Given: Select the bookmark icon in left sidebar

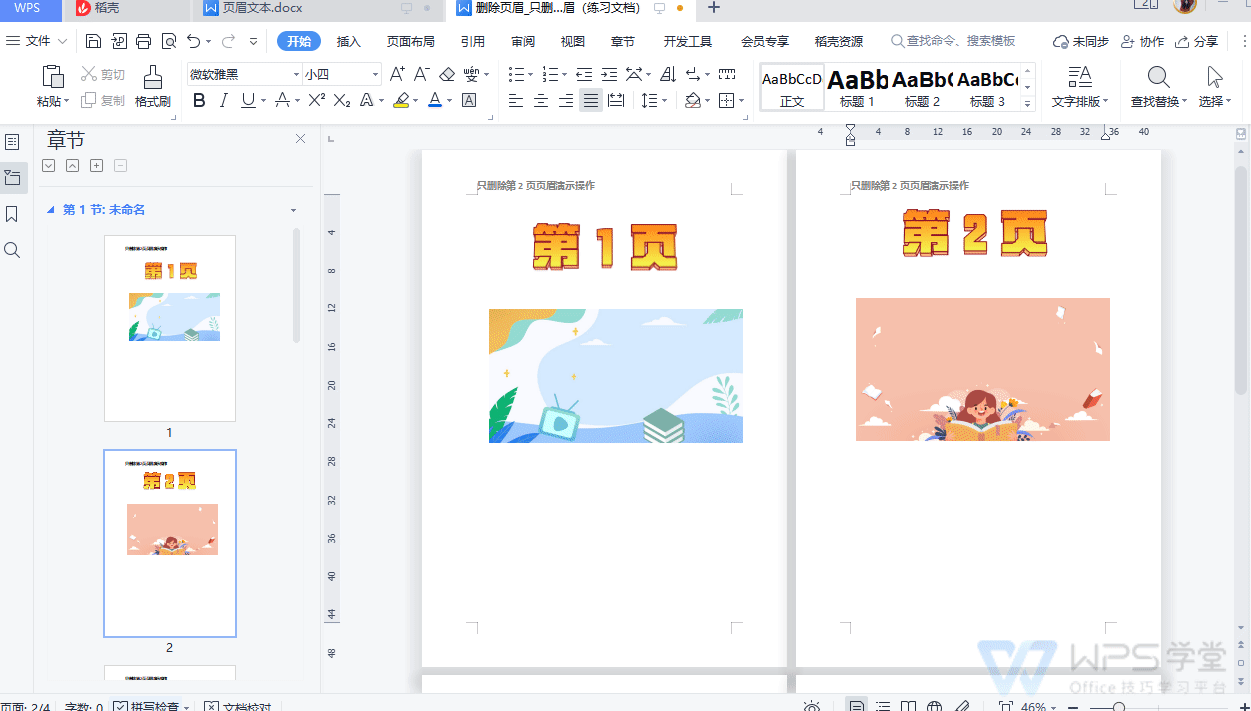Looking at the screenshot, I should click(x=12, y=214).
